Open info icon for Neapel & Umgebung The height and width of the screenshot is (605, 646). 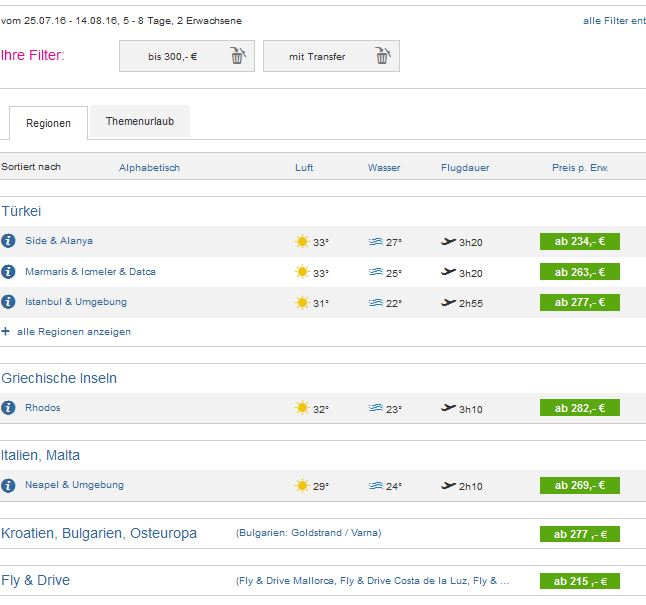click(8, 485)
